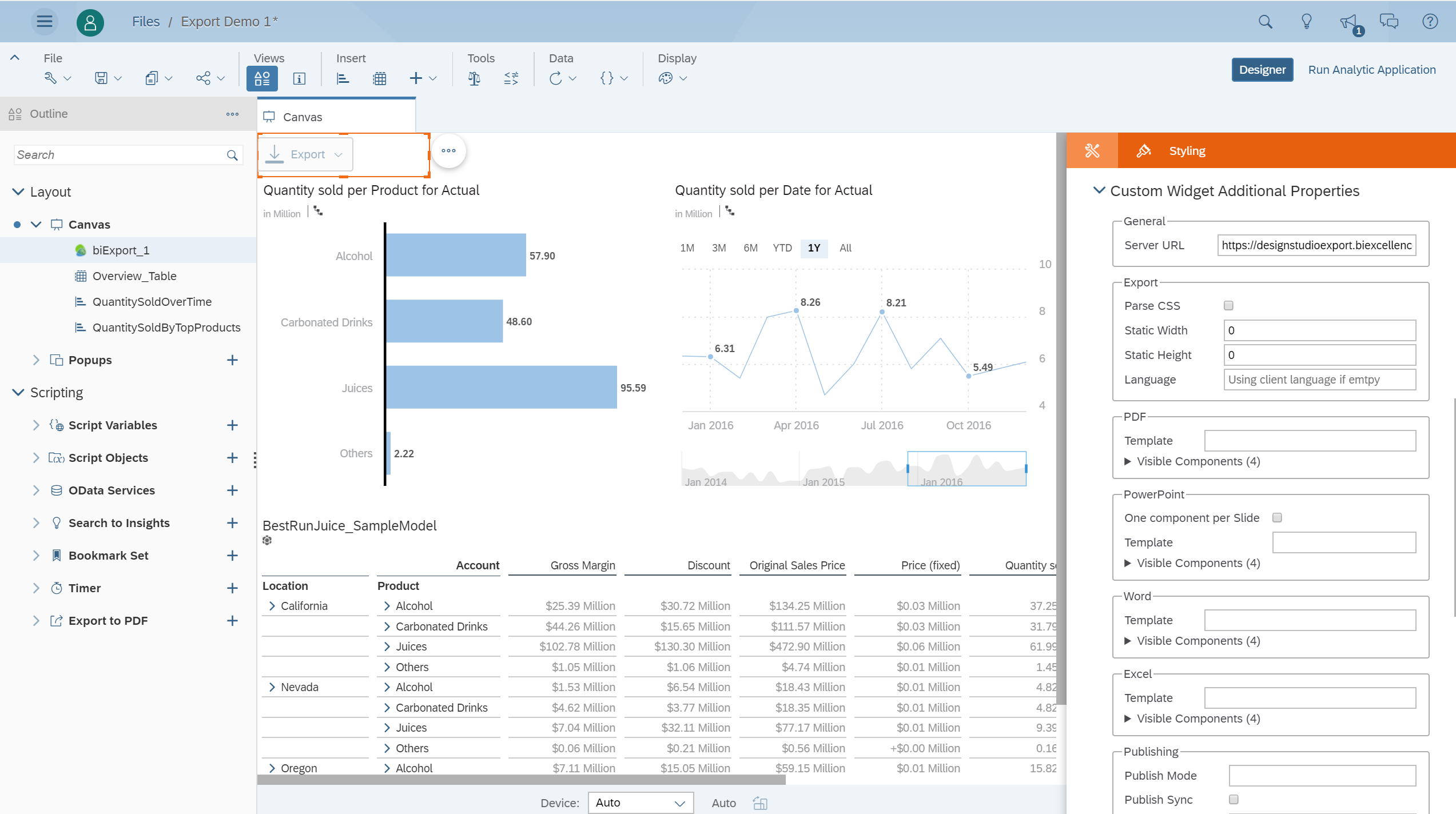The image size is (1456, 814).
Task: Enable the Publish Sync checkbox
Action: pyautogui.click(x=1234, y=800)
